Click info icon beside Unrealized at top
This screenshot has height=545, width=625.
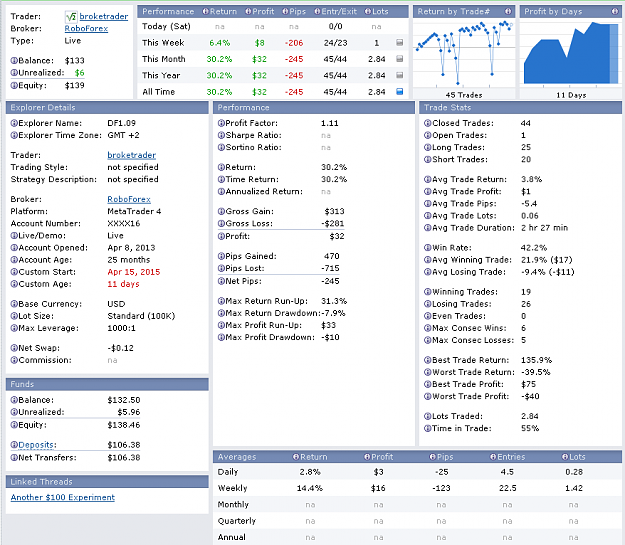pyautogui.click(x=14, y=73)
